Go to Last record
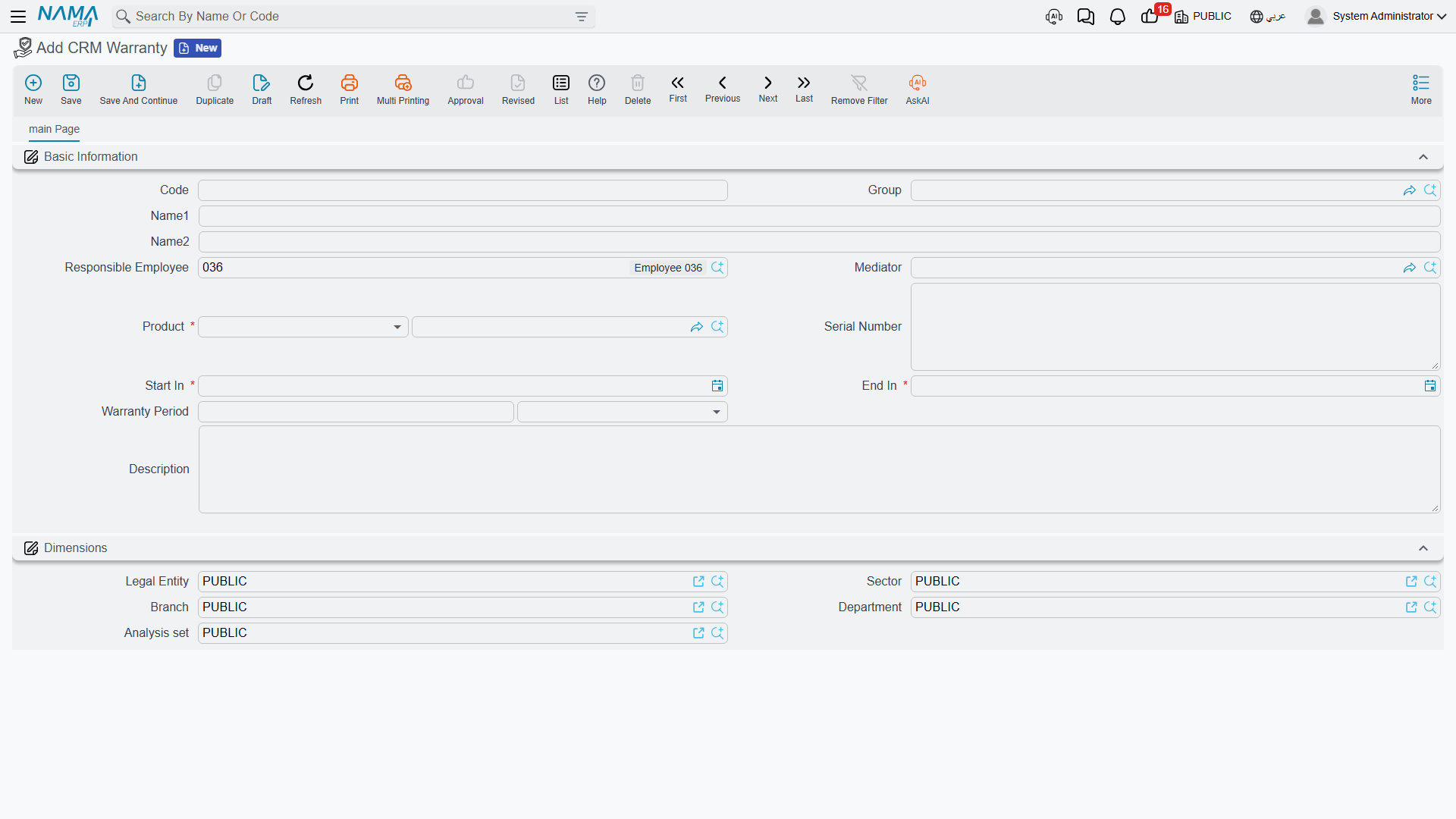This screenshot has height=819, width=1456. click(804, 89)
